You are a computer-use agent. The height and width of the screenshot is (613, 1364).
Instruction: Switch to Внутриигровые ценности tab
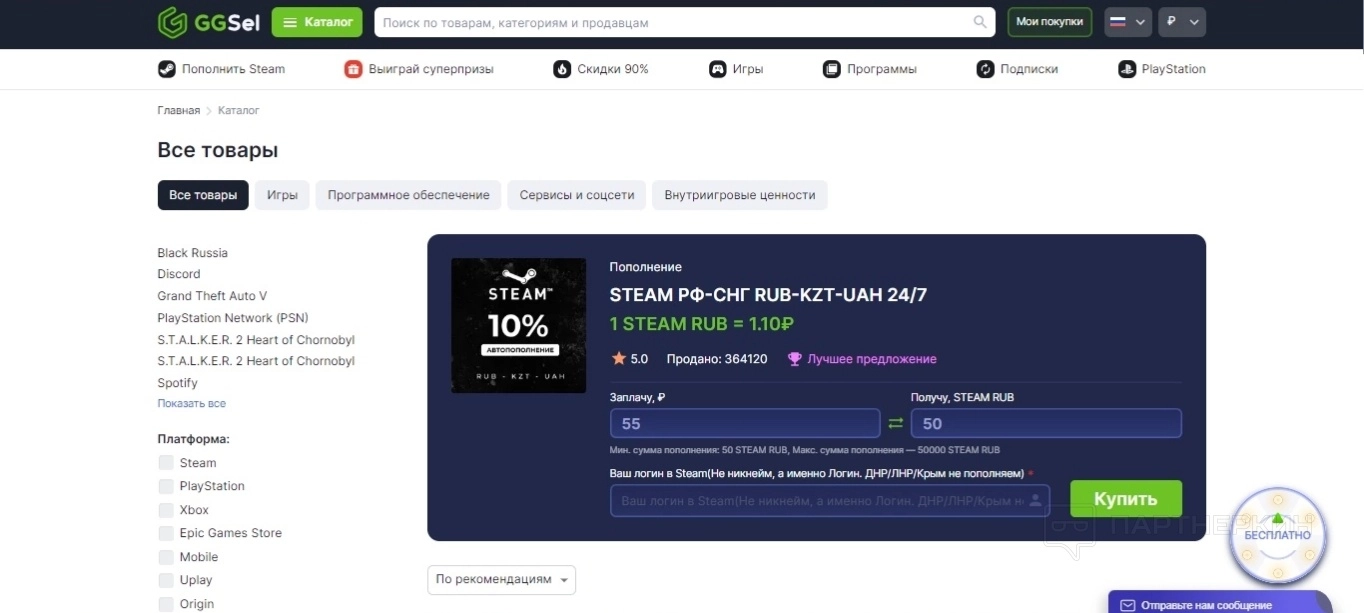tap(740, 195)
